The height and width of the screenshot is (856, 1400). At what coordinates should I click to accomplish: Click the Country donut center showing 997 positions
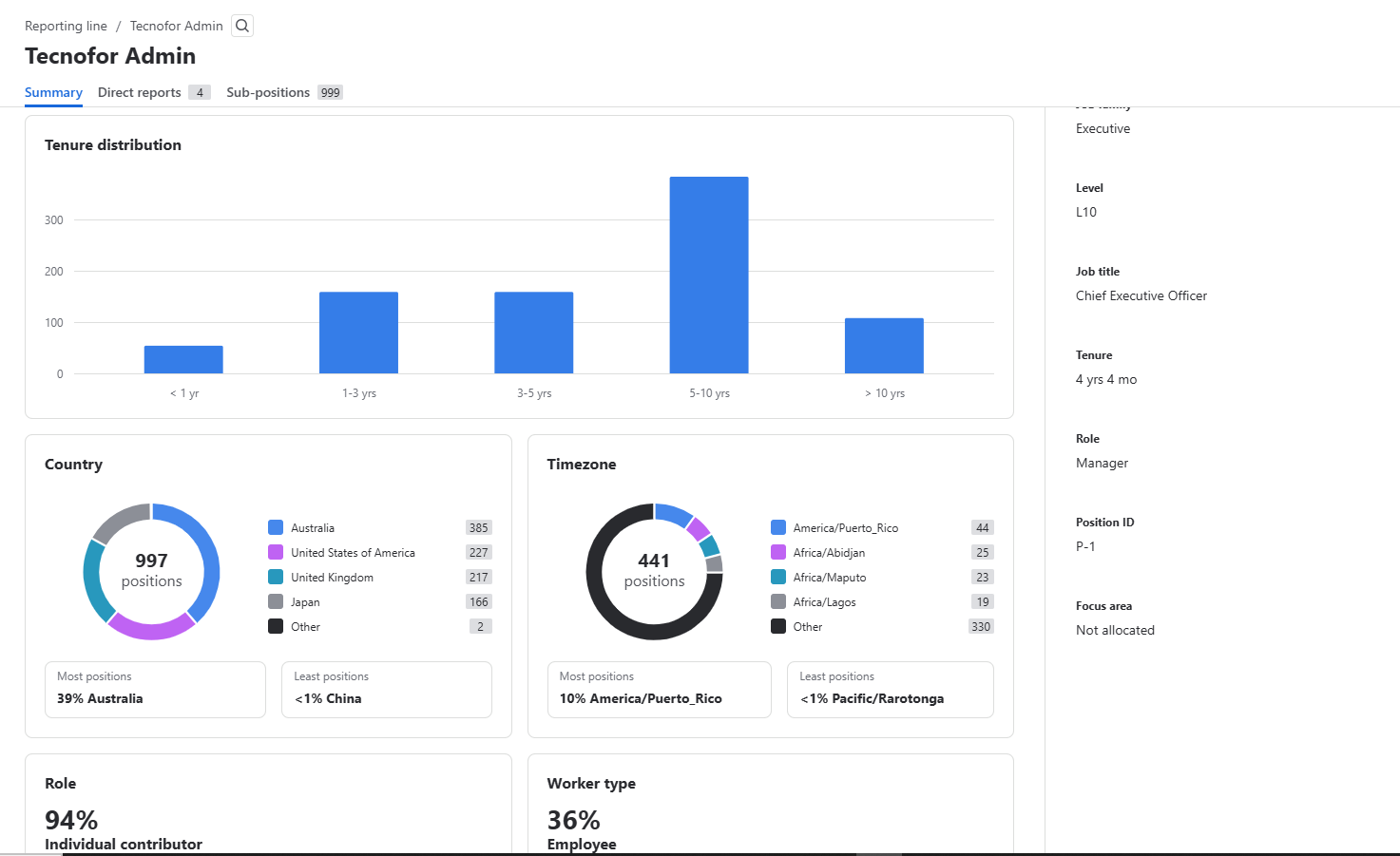pyautogui.click(x=151, y=571)
